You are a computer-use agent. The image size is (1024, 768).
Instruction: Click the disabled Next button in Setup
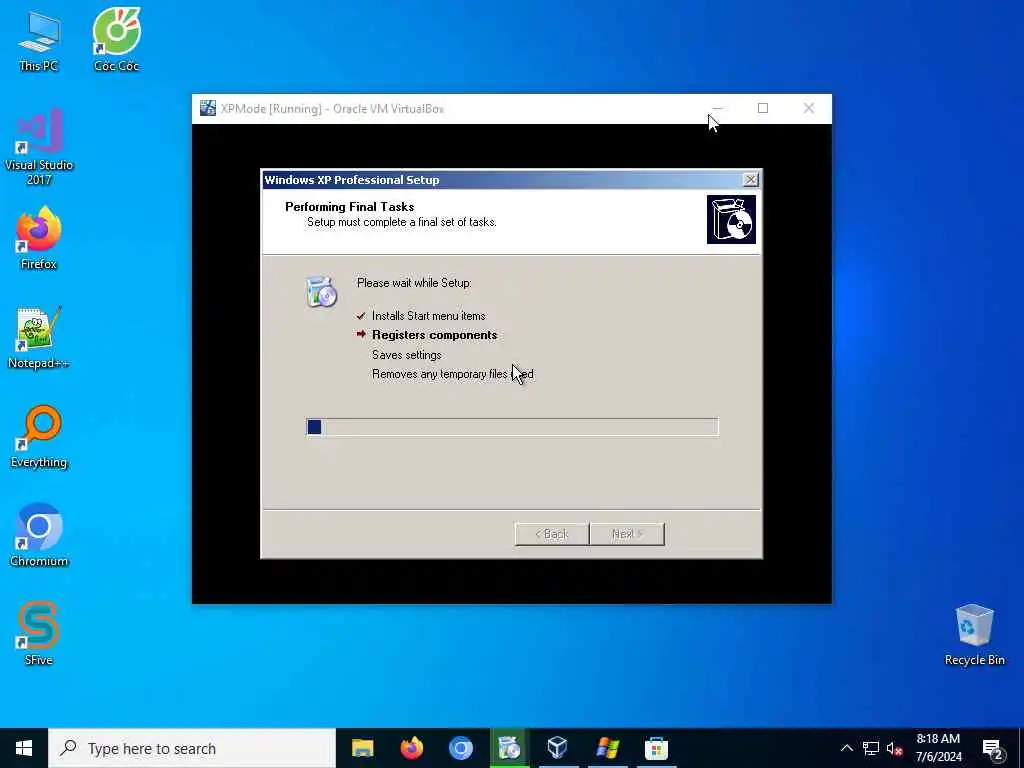point(627,534)
